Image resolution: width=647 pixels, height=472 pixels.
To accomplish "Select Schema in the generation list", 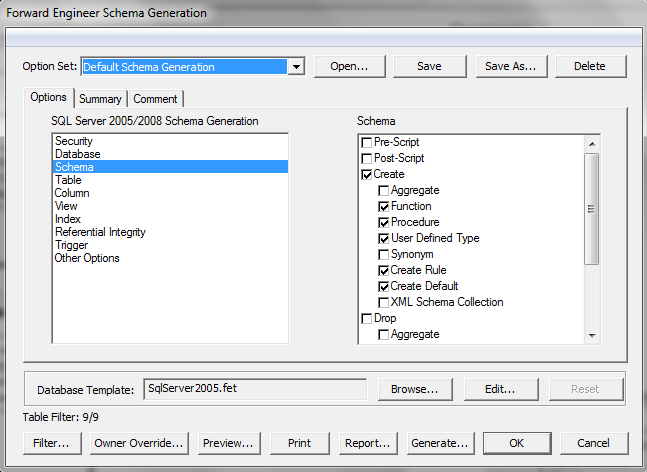I will tap(170, 167).
